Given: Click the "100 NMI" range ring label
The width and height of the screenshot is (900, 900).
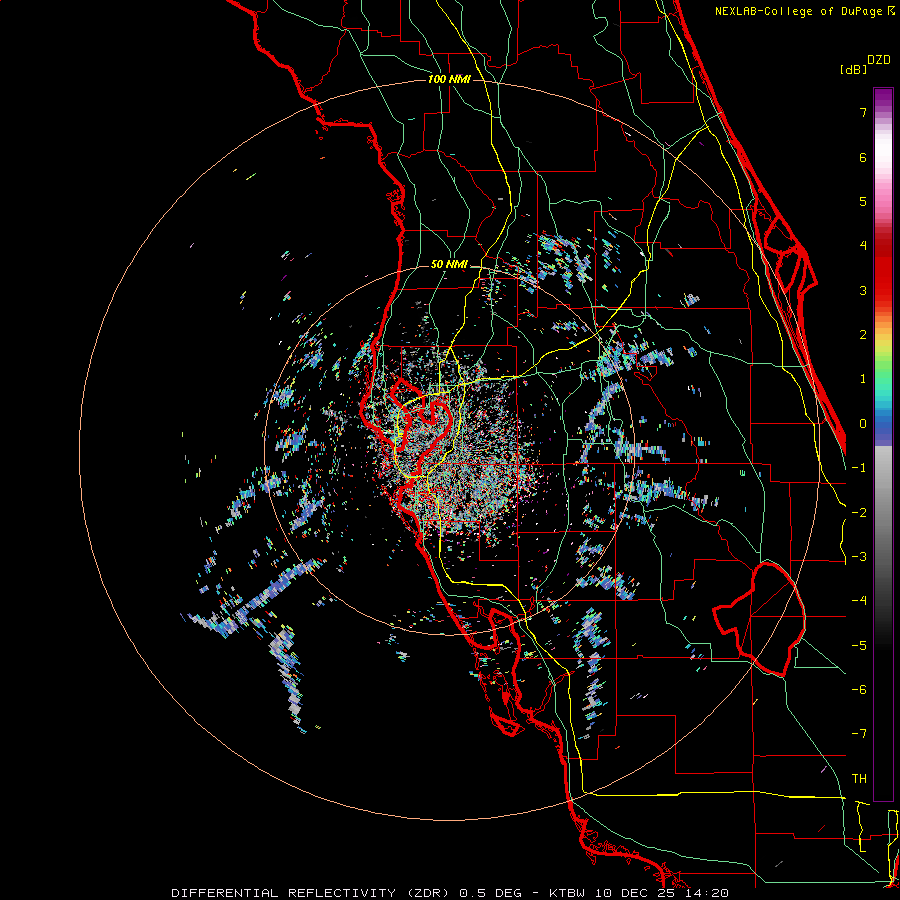Looking at the screenshot, I should (449, 79).
